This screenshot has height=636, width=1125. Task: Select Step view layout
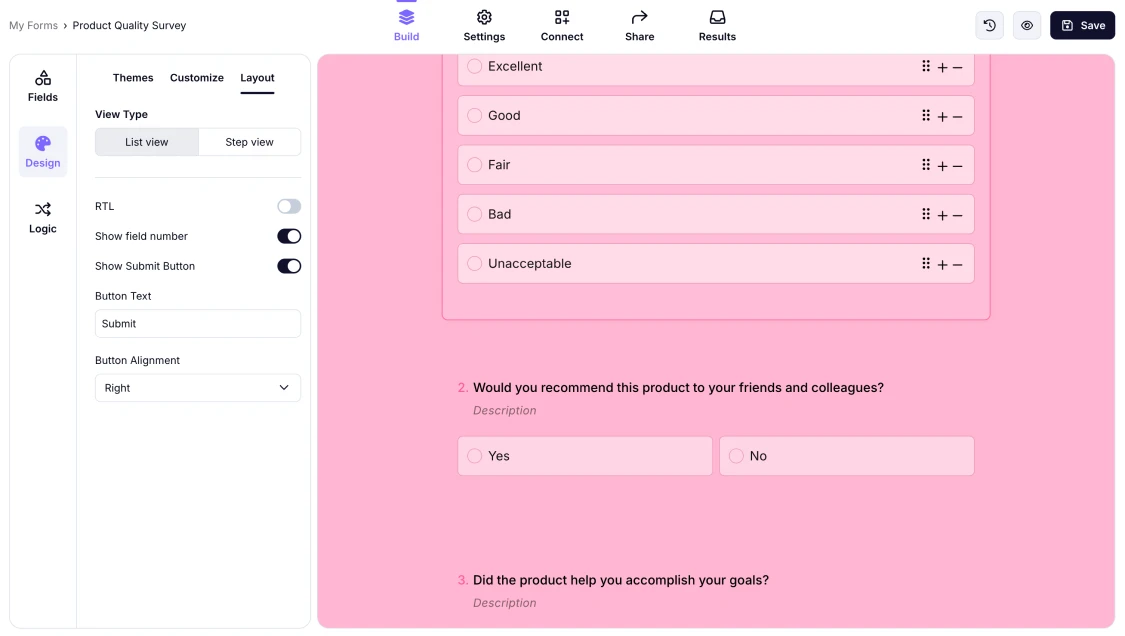[249, 142]
